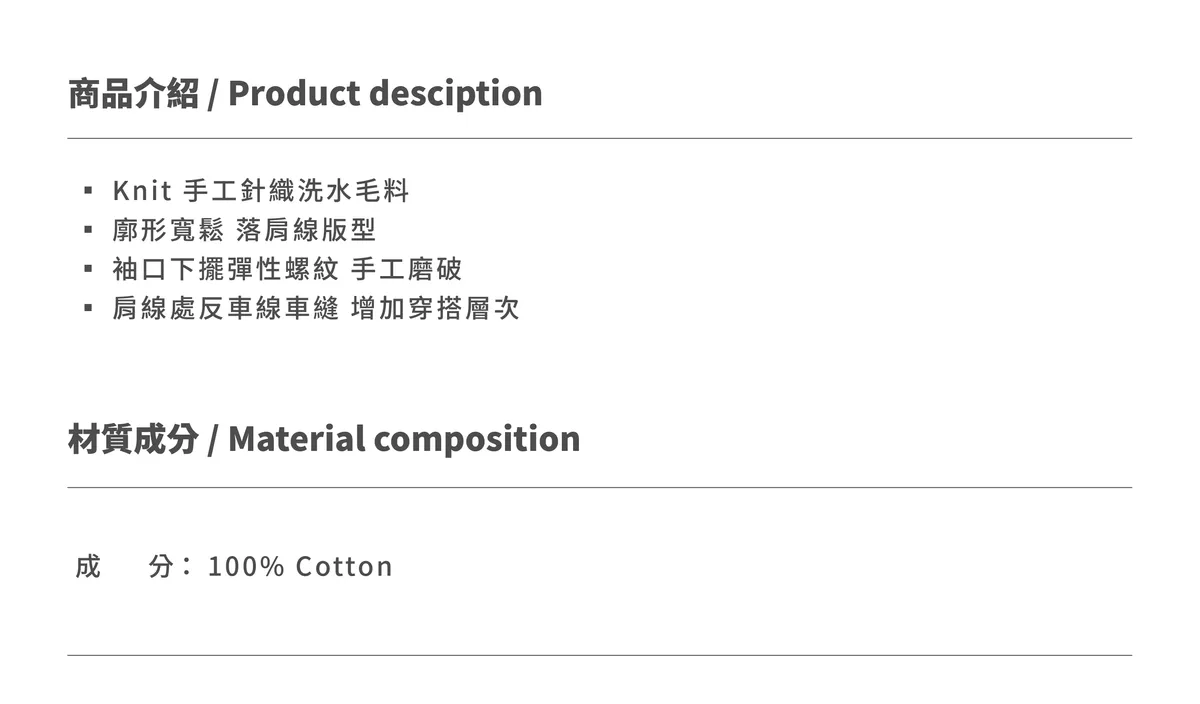This screenshot has width=1200, height=704.
Task: Select the 手工磨破 phrase
Action: 407,269
